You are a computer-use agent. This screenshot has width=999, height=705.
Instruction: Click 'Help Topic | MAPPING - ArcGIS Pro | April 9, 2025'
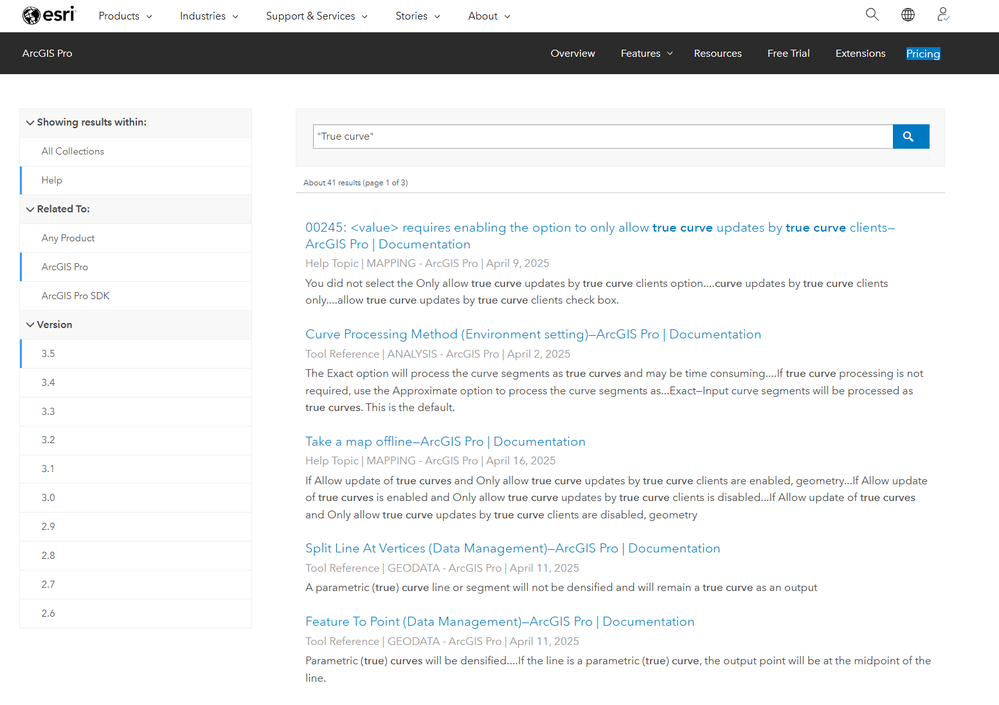click(x=427, y=264)
